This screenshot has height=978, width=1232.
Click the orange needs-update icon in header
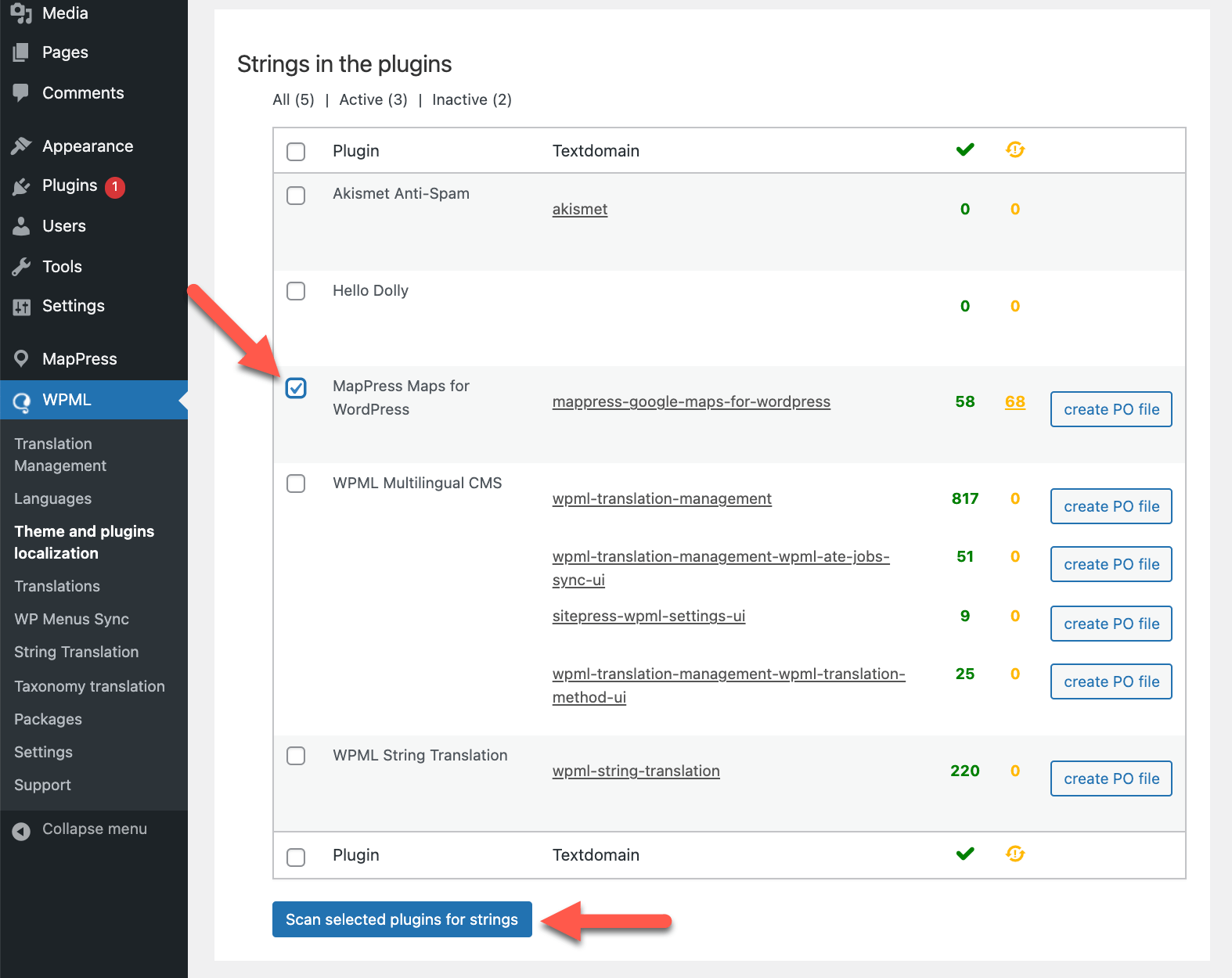point(1015,149)
